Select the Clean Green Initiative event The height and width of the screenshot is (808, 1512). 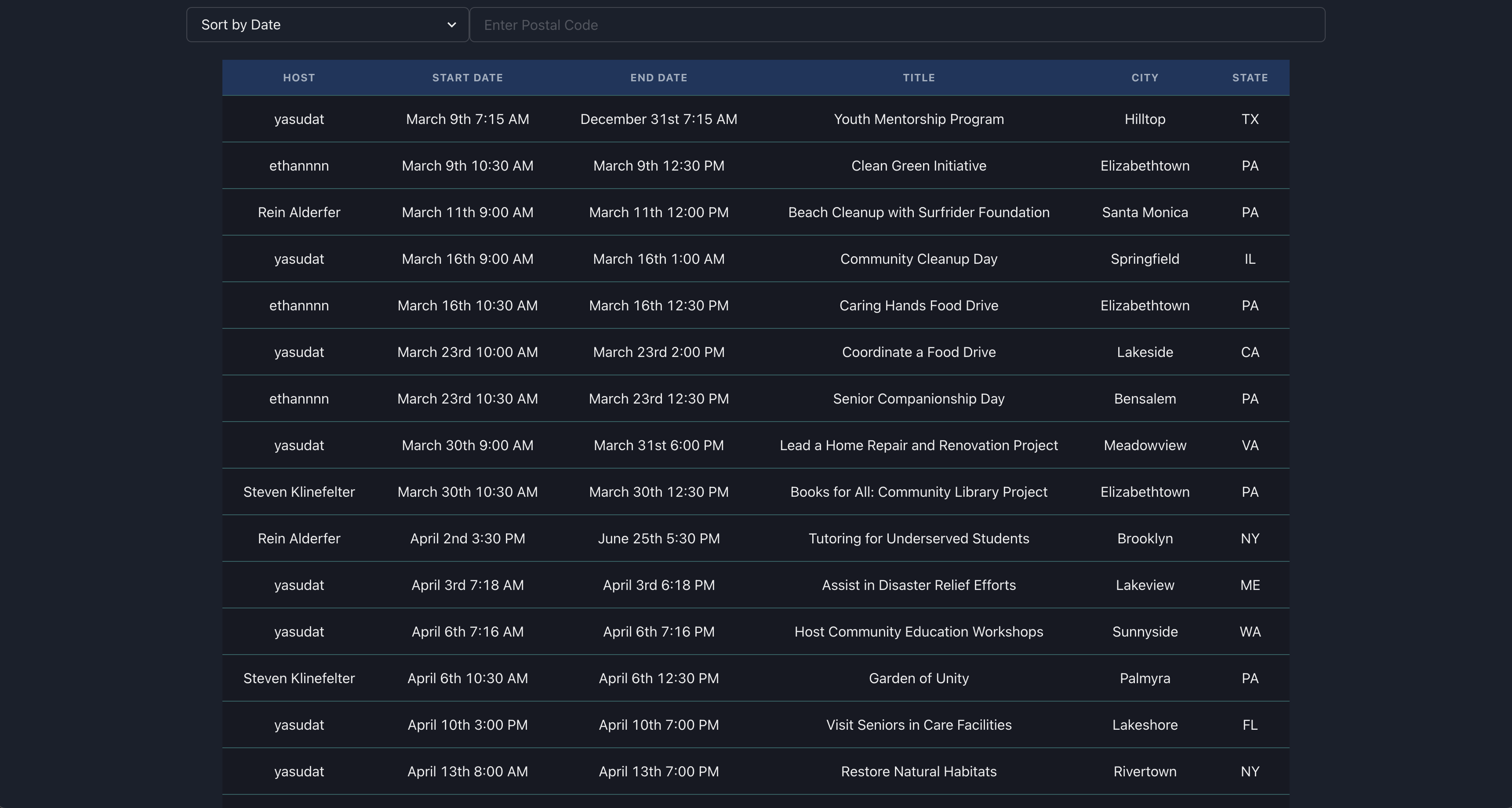click(x=919, y=166)
